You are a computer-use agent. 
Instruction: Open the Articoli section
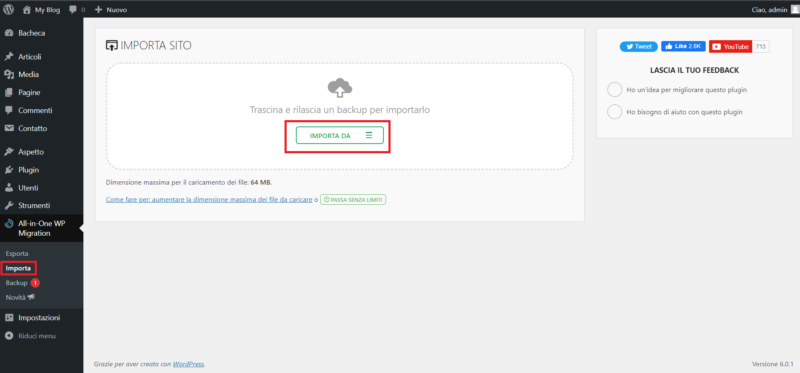(x=30, y=57)
